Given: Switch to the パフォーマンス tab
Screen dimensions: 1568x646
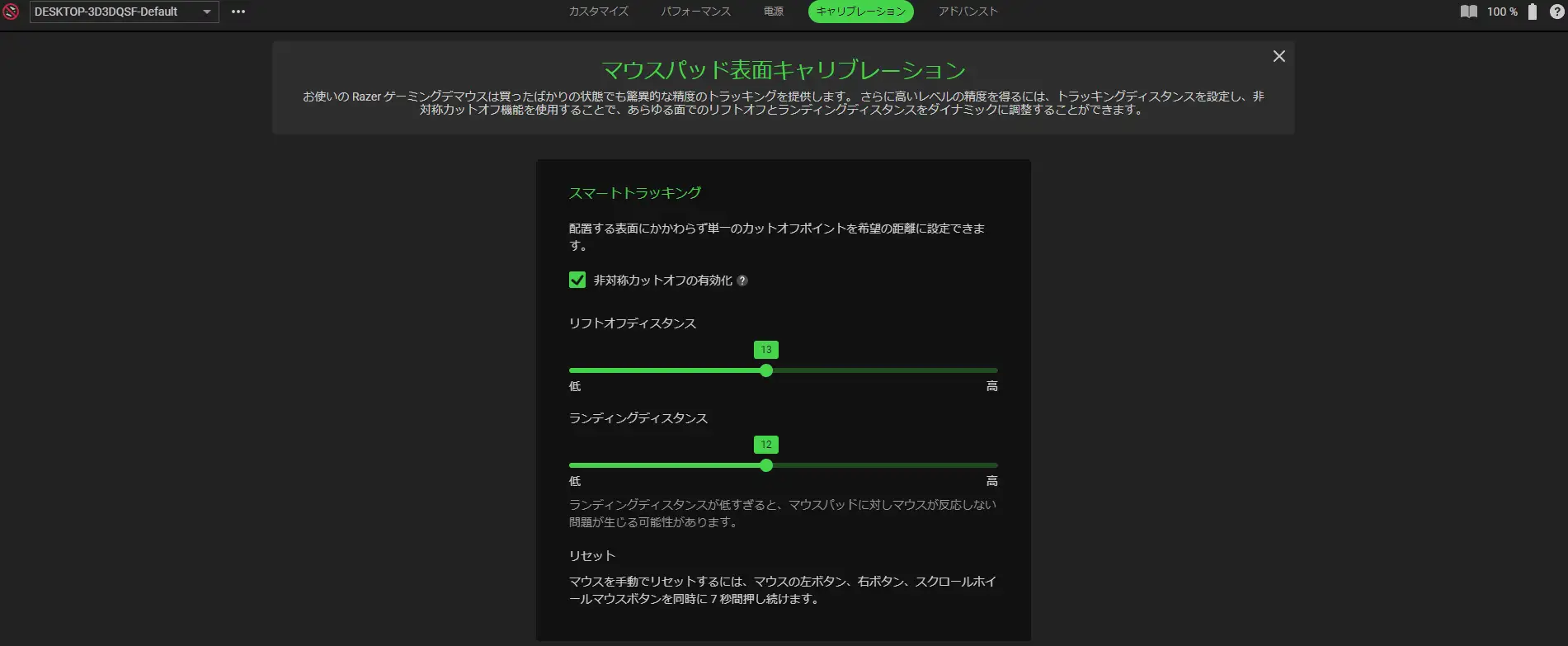Looking at the screenshot, I should coord(696,12).
